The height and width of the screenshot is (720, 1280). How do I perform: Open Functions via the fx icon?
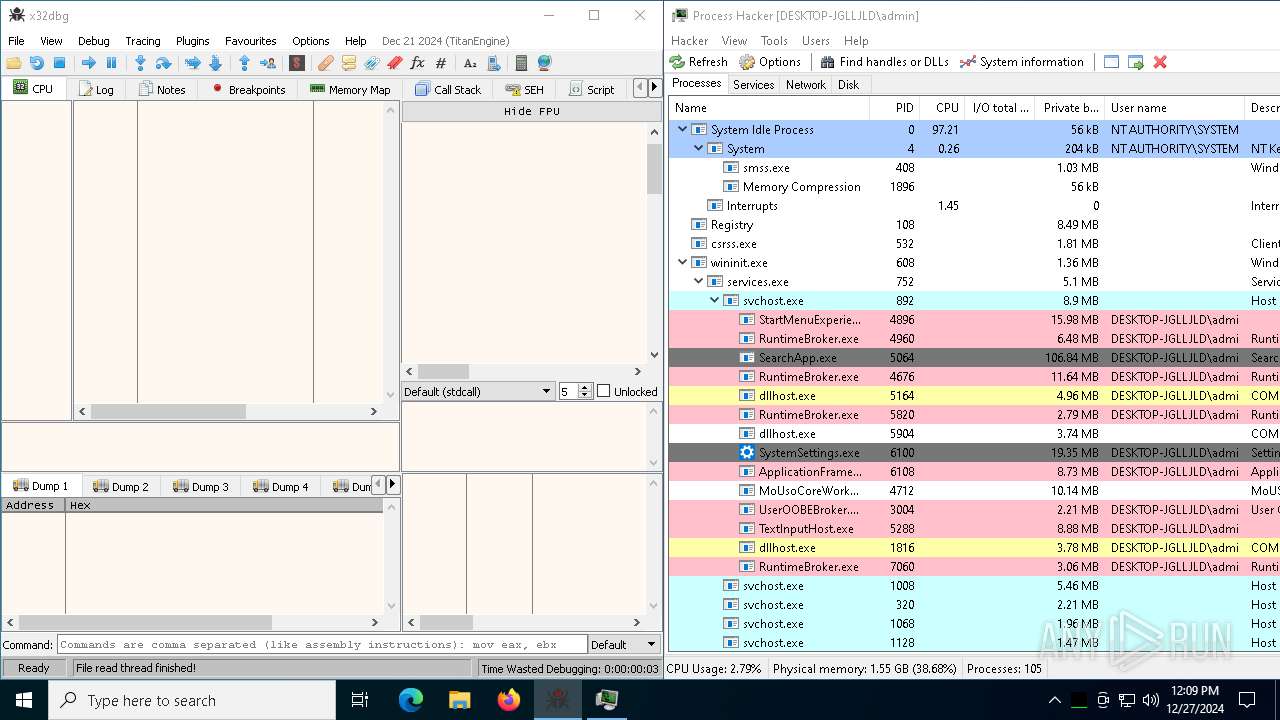click(x=417, y=63)
